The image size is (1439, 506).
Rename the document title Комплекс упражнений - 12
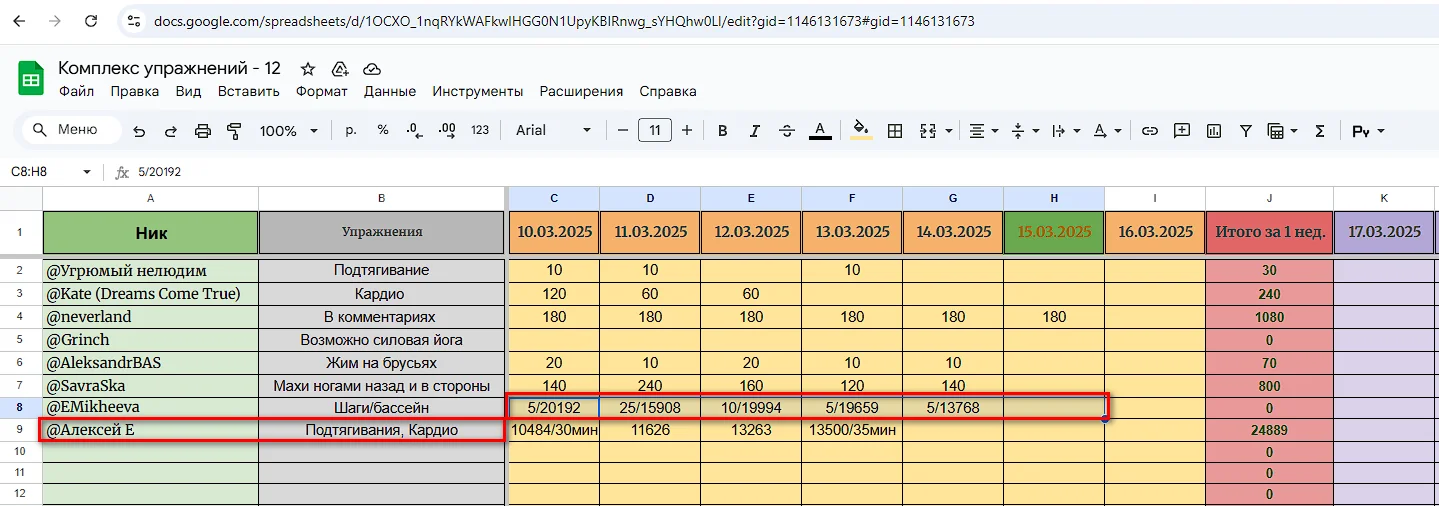click(170, 68)
